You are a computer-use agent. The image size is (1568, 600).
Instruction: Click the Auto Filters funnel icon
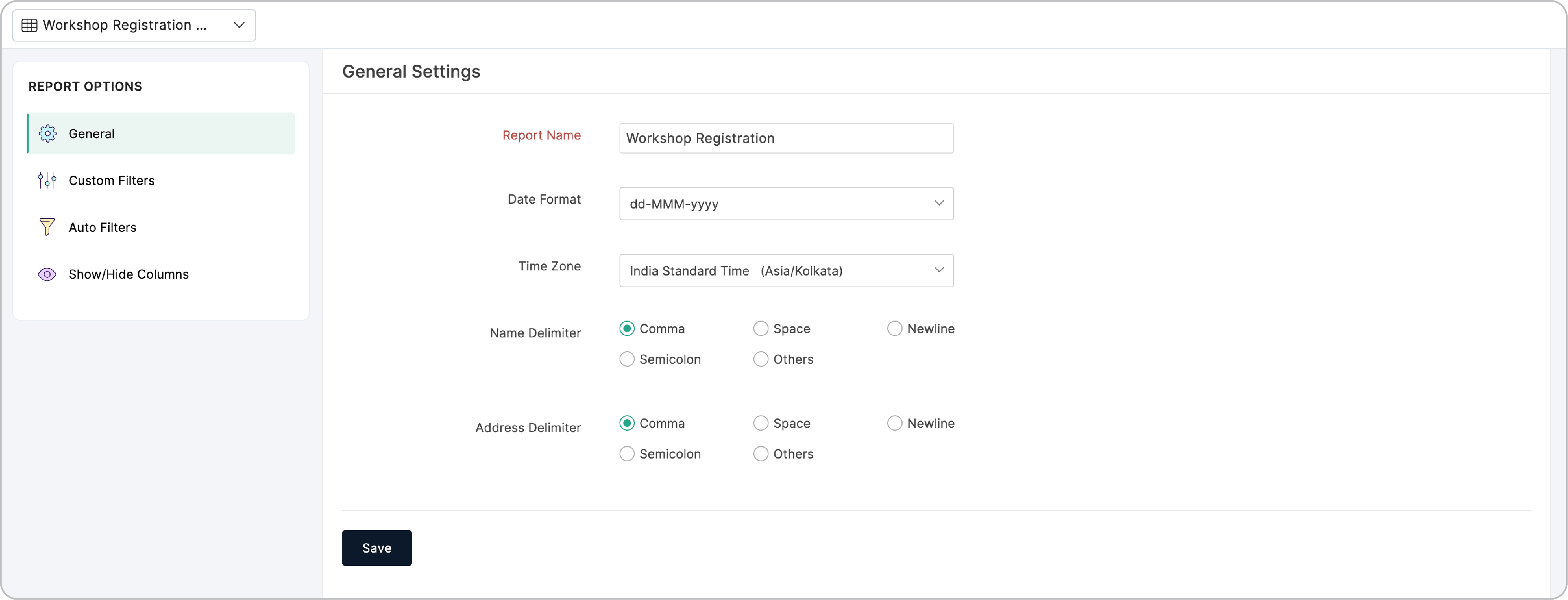(47, 227)
